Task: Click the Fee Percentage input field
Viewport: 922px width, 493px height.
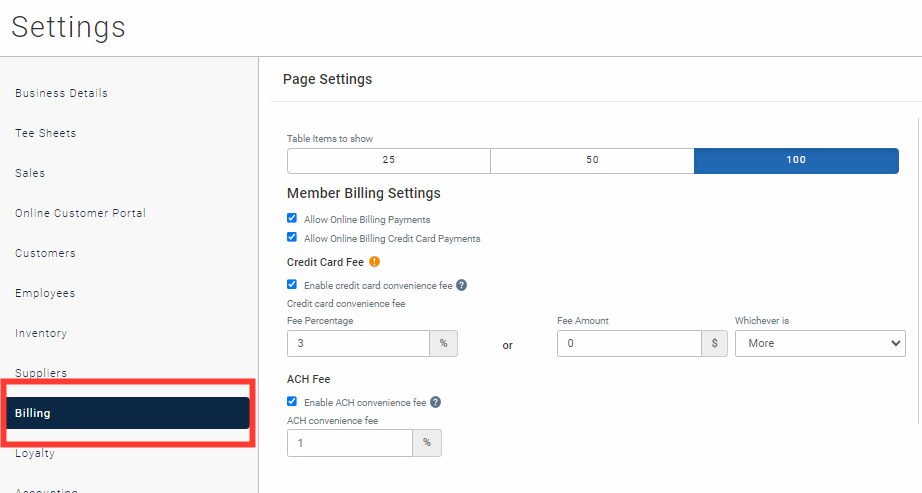Action: point(358,343)
